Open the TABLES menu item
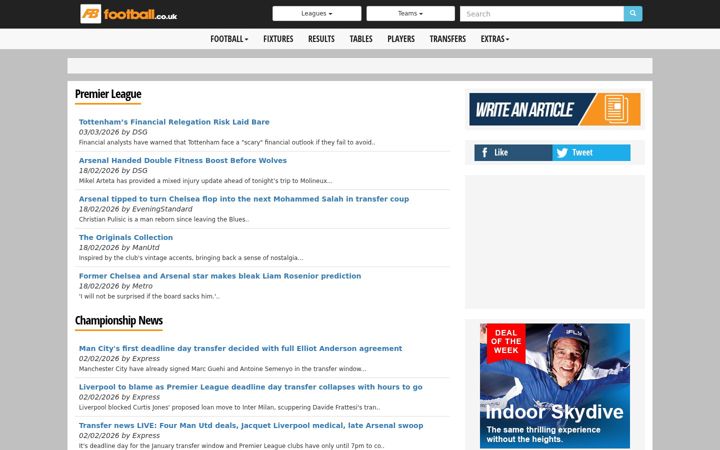The width and height of the screenshot is (720, 450). [361, 39]
